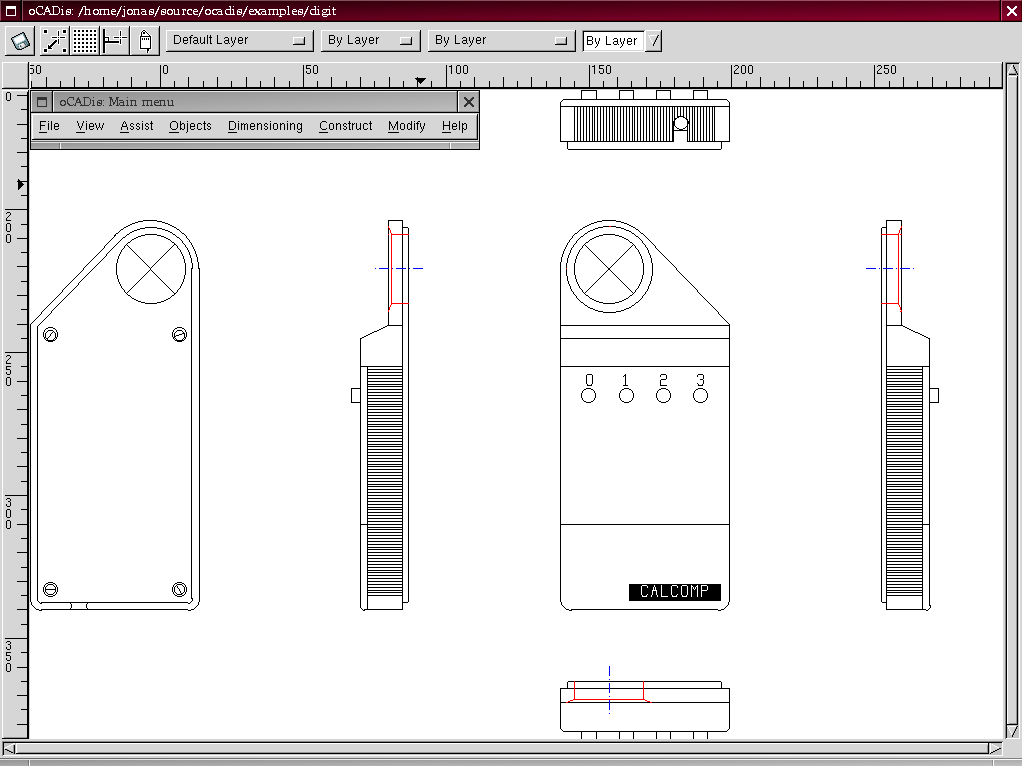Click the floppy disk save icon
The image size is (1022, 766).
click(x=21, y=41)
